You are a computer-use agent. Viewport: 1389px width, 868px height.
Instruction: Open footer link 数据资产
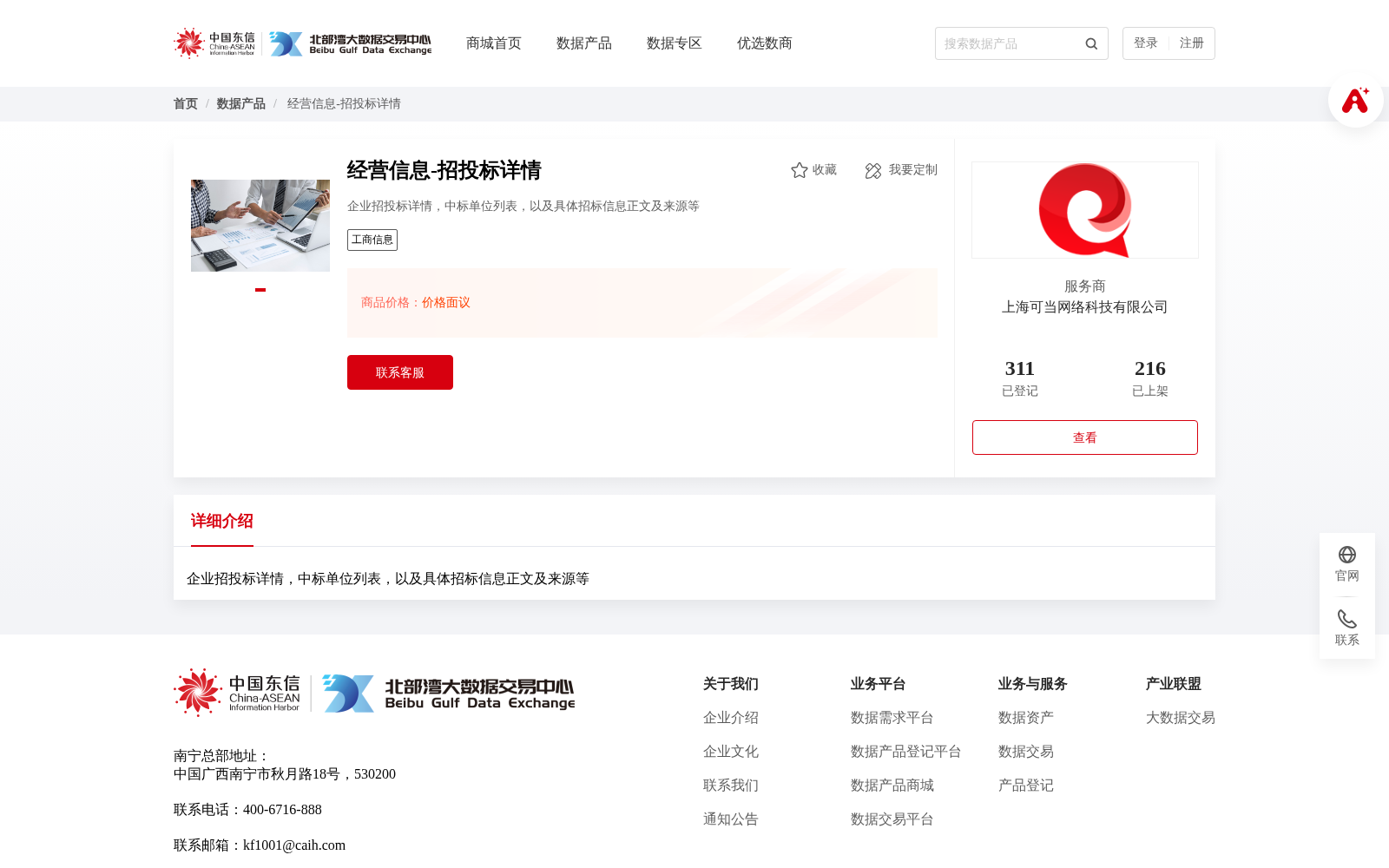tap(1026, 718)
